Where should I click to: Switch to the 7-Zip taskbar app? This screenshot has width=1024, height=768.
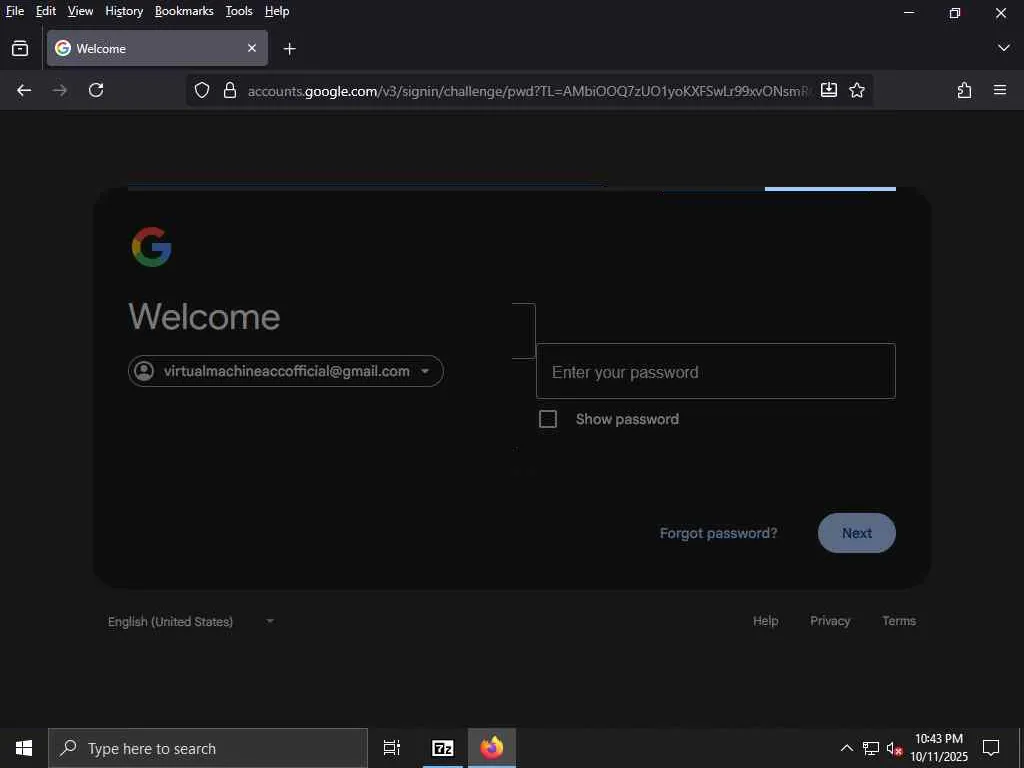pyautogui.click(x=443, y=748)
